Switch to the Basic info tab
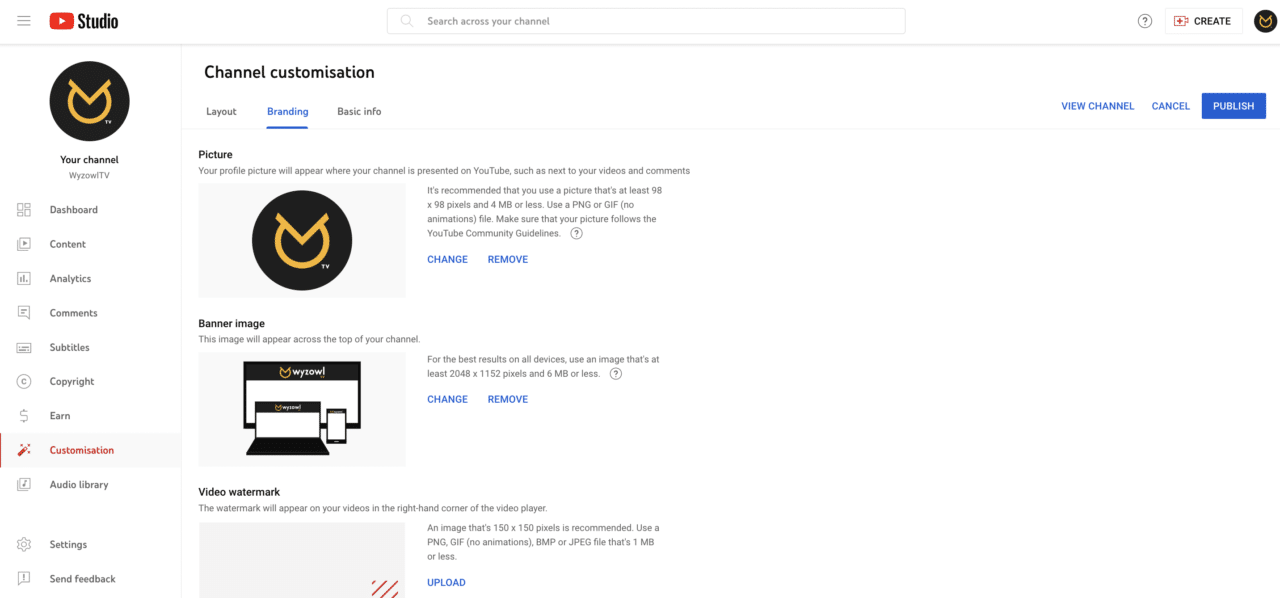 359,111
